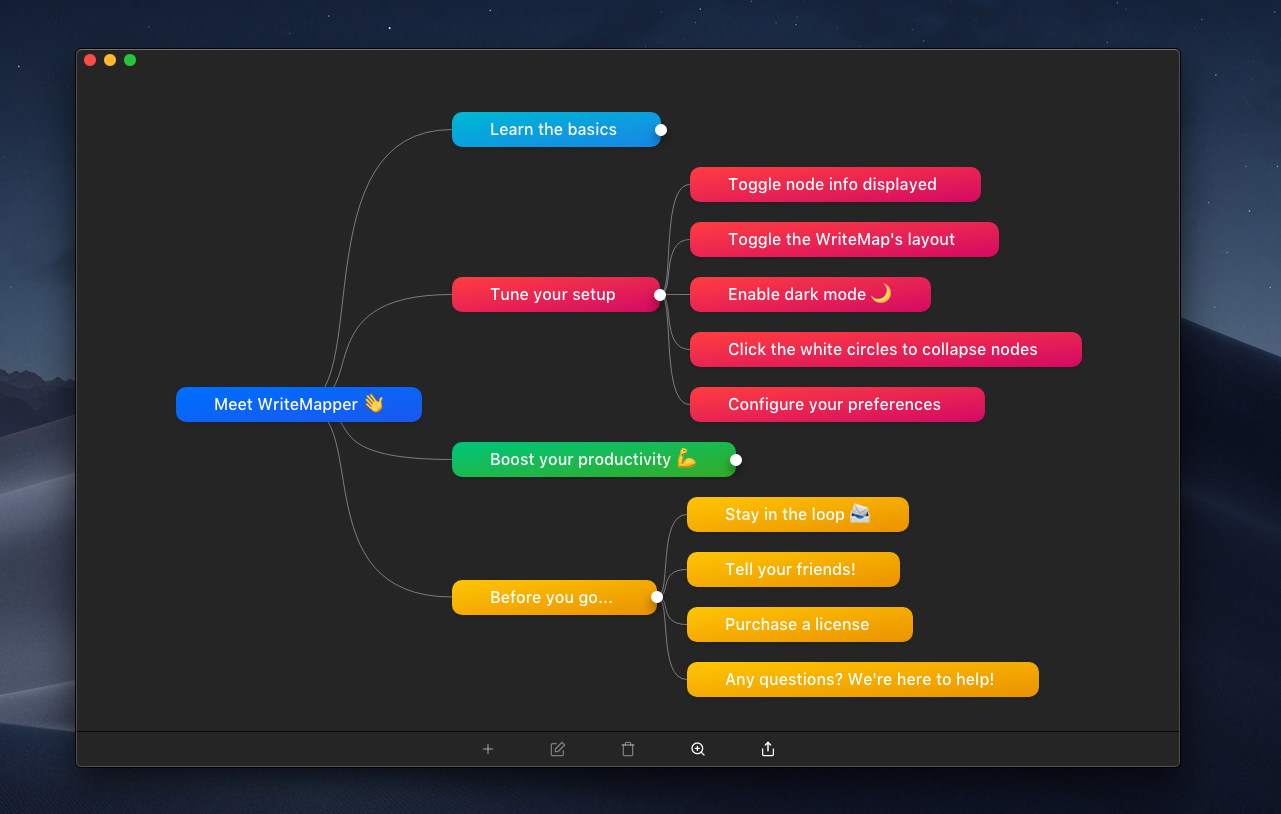Viewport: 1281px width, 814px height.
Task: Select the Stay in the loop node
Action: click(798, 514)
